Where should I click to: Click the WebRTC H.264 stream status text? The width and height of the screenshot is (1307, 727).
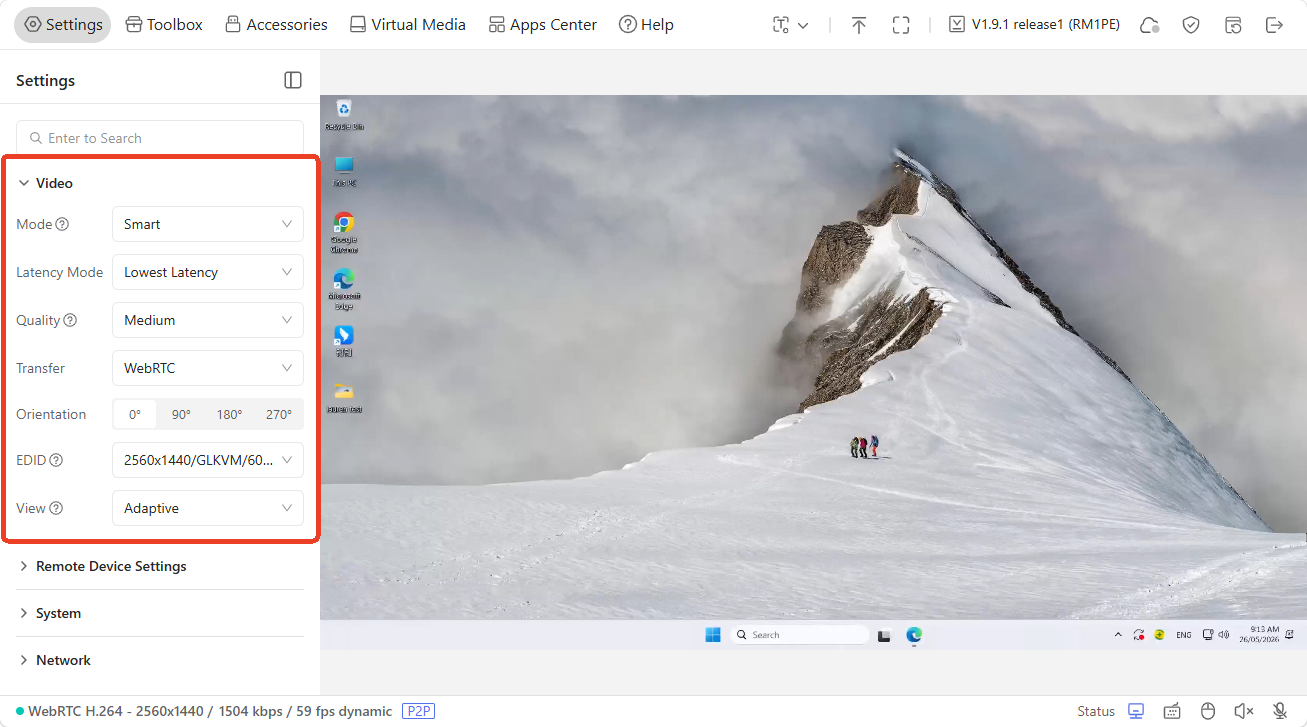pyautogui.click(x=210, y=711)
